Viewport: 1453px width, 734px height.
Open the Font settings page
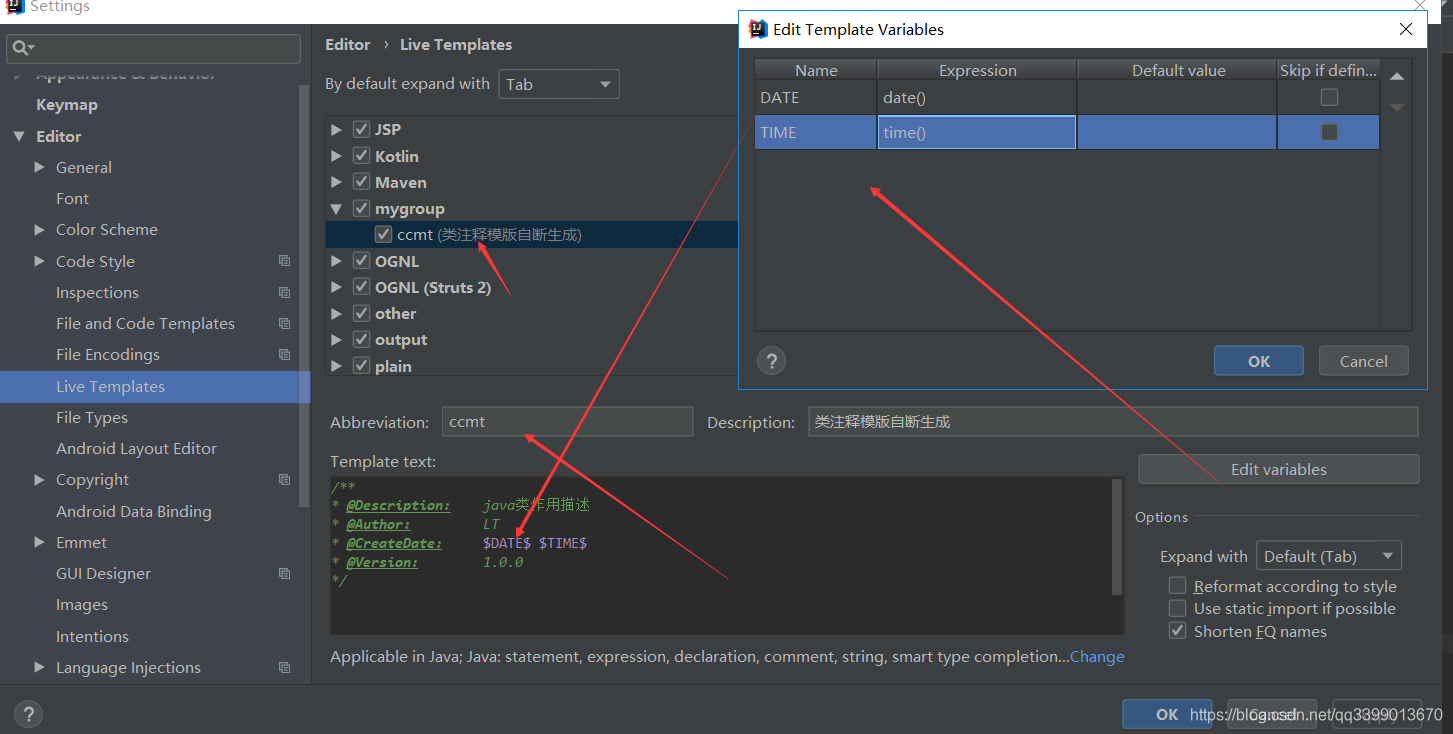click(72, 198)
